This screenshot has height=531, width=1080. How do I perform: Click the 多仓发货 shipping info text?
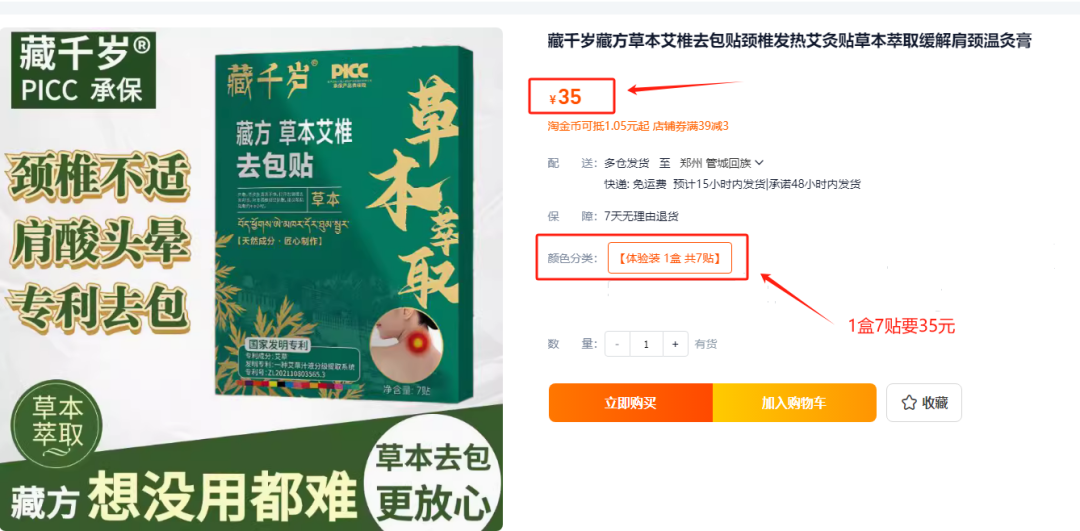[626, 163]
